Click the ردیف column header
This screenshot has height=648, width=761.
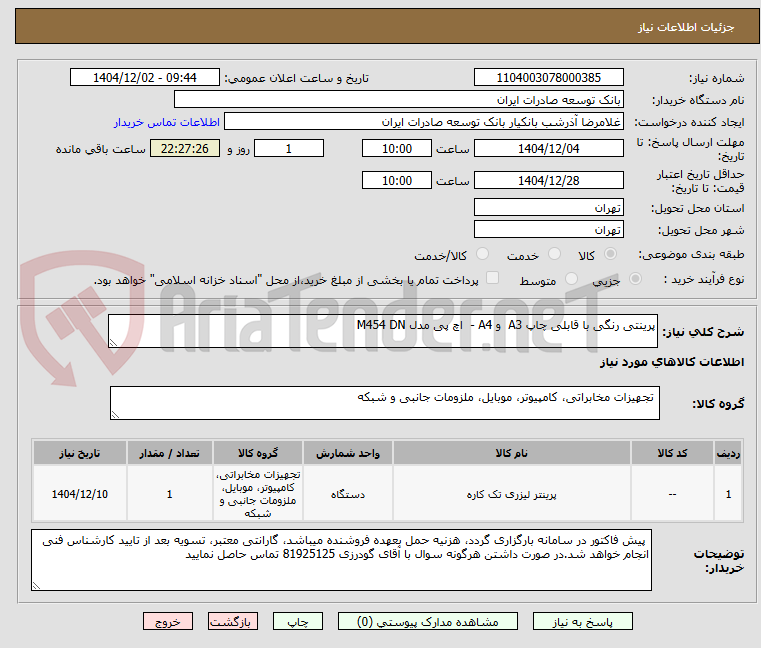click(728, 453)
